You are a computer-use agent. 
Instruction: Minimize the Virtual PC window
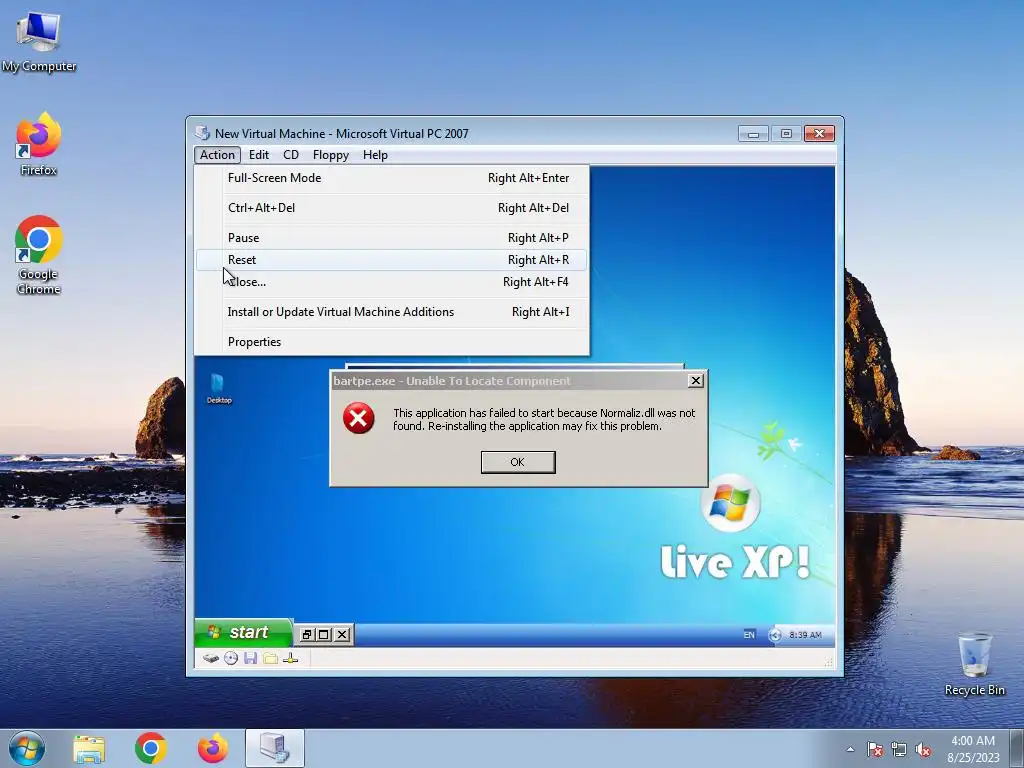click(x=753, y=133)
